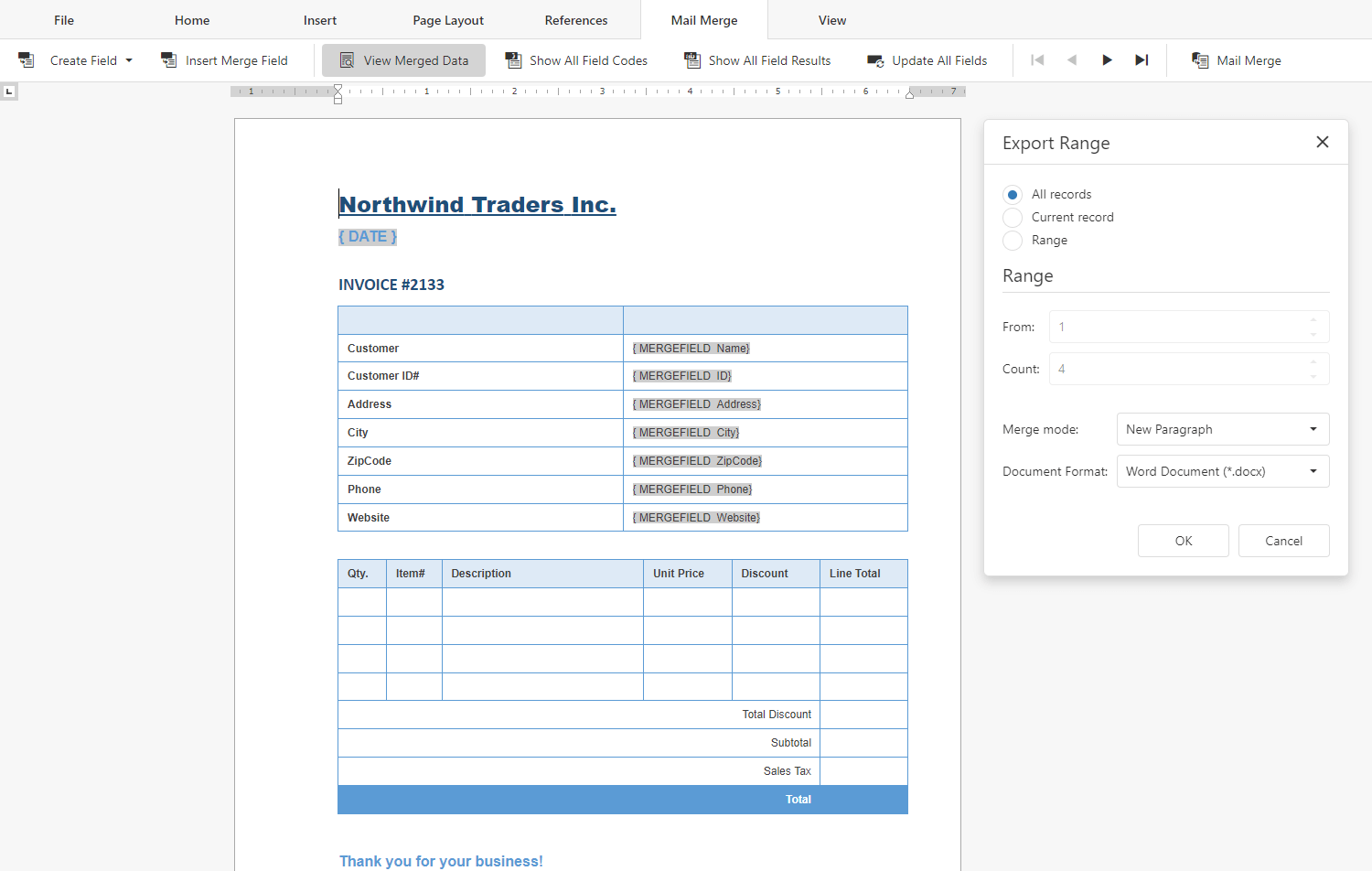The image size is (1372, 871).
Task: Open the Merge mode dropdown
Action: (1222, 429)
